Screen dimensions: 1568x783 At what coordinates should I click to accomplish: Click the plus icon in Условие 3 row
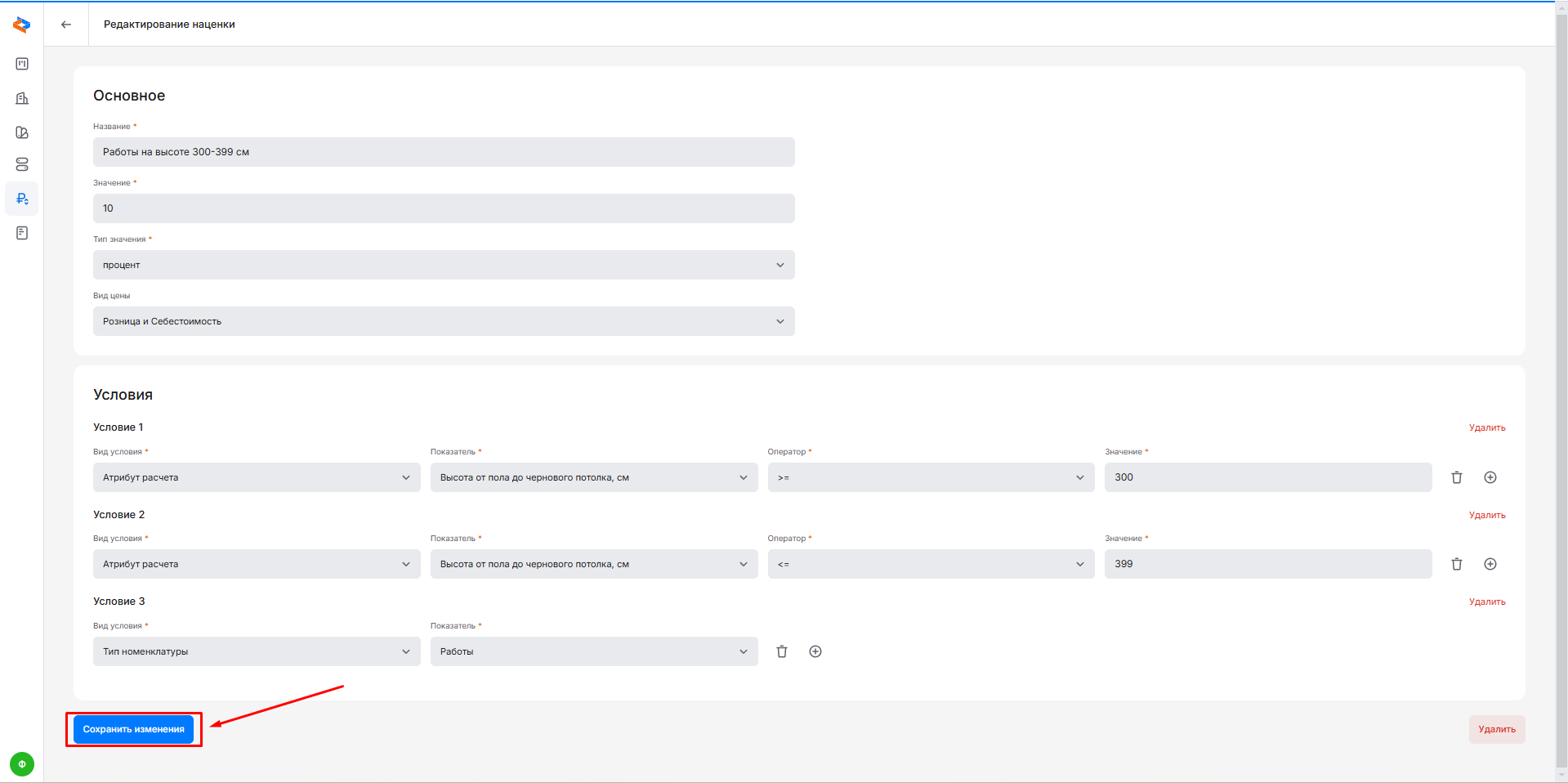(x=815, y=651)
